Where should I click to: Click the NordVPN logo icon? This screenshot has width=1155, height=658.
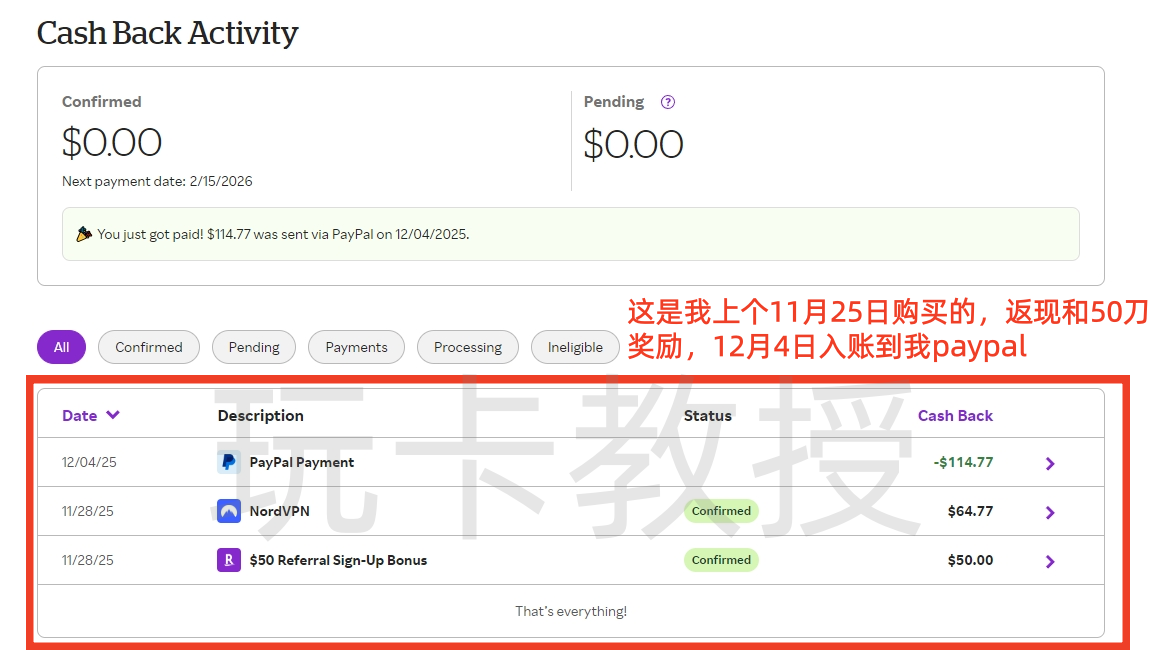(229, 511)
